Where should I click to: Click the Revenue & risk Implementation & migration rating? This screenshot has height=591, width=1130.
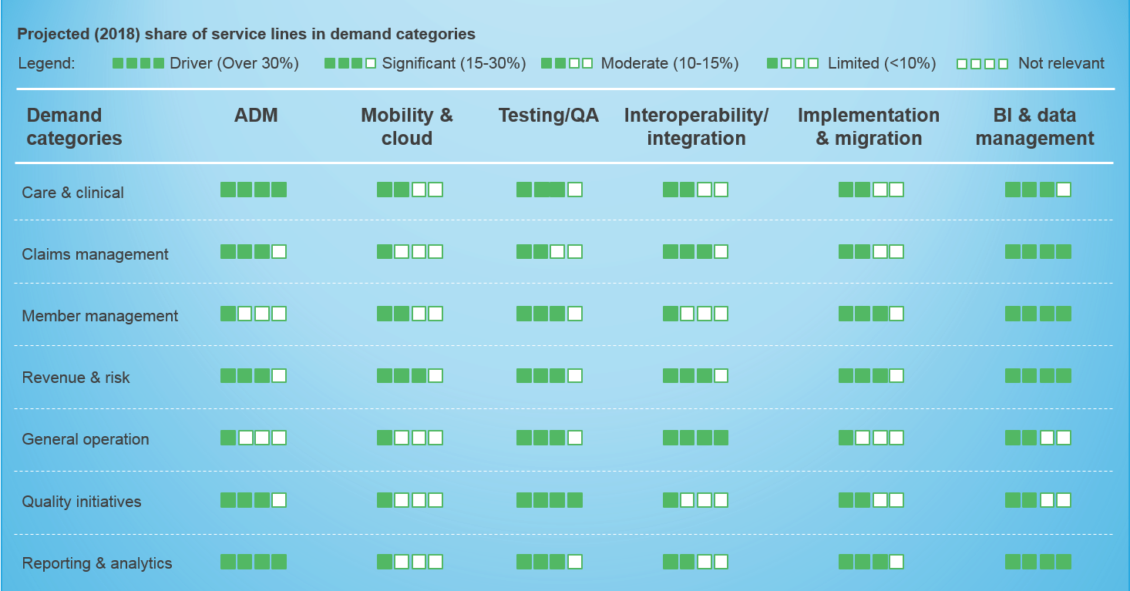[x=871, y=376]
